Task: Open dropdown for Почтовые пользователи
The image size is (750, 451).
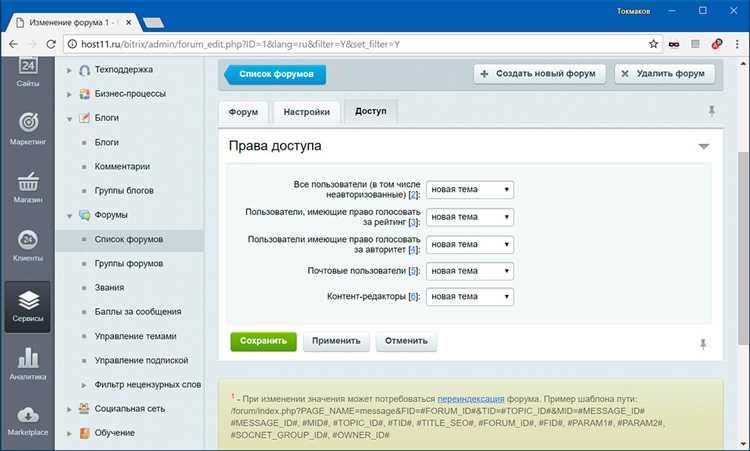Action: pyautogui.click(x=470, y=271)
